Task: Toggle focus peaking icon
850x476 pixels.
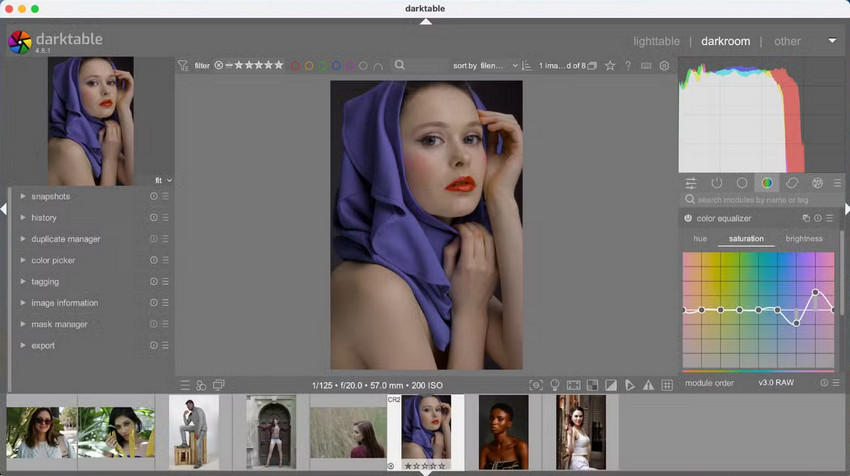Action: [x=536, y=385]
